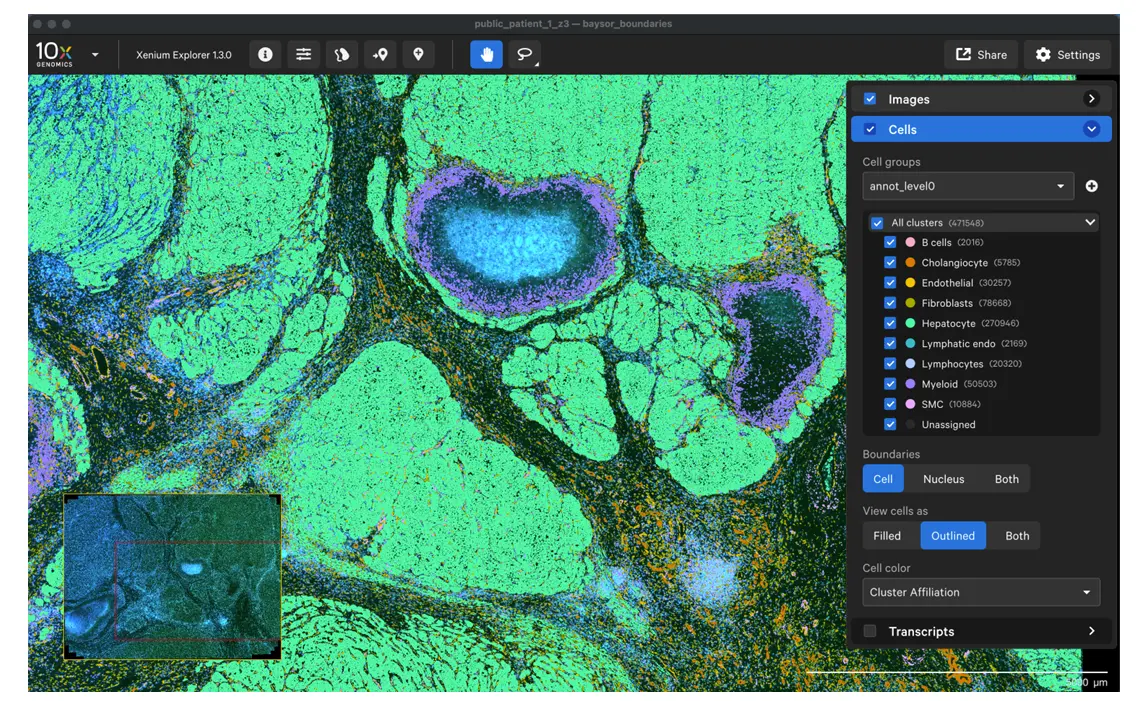Collapse the Cells panel chevron
This screenshot has width=1136, height=701.
coord(1091,129)
